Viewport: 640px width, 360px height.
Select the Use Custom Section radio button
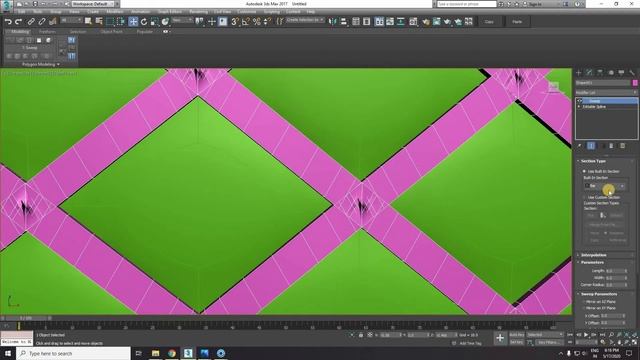[x=584, y=198]
